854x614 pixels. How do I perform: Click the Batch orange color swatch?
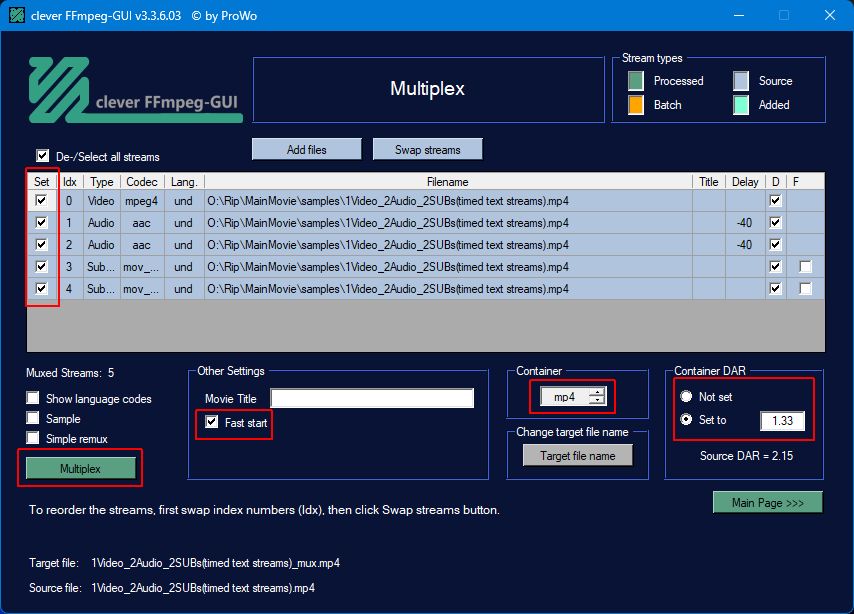(x=636, y=105)
